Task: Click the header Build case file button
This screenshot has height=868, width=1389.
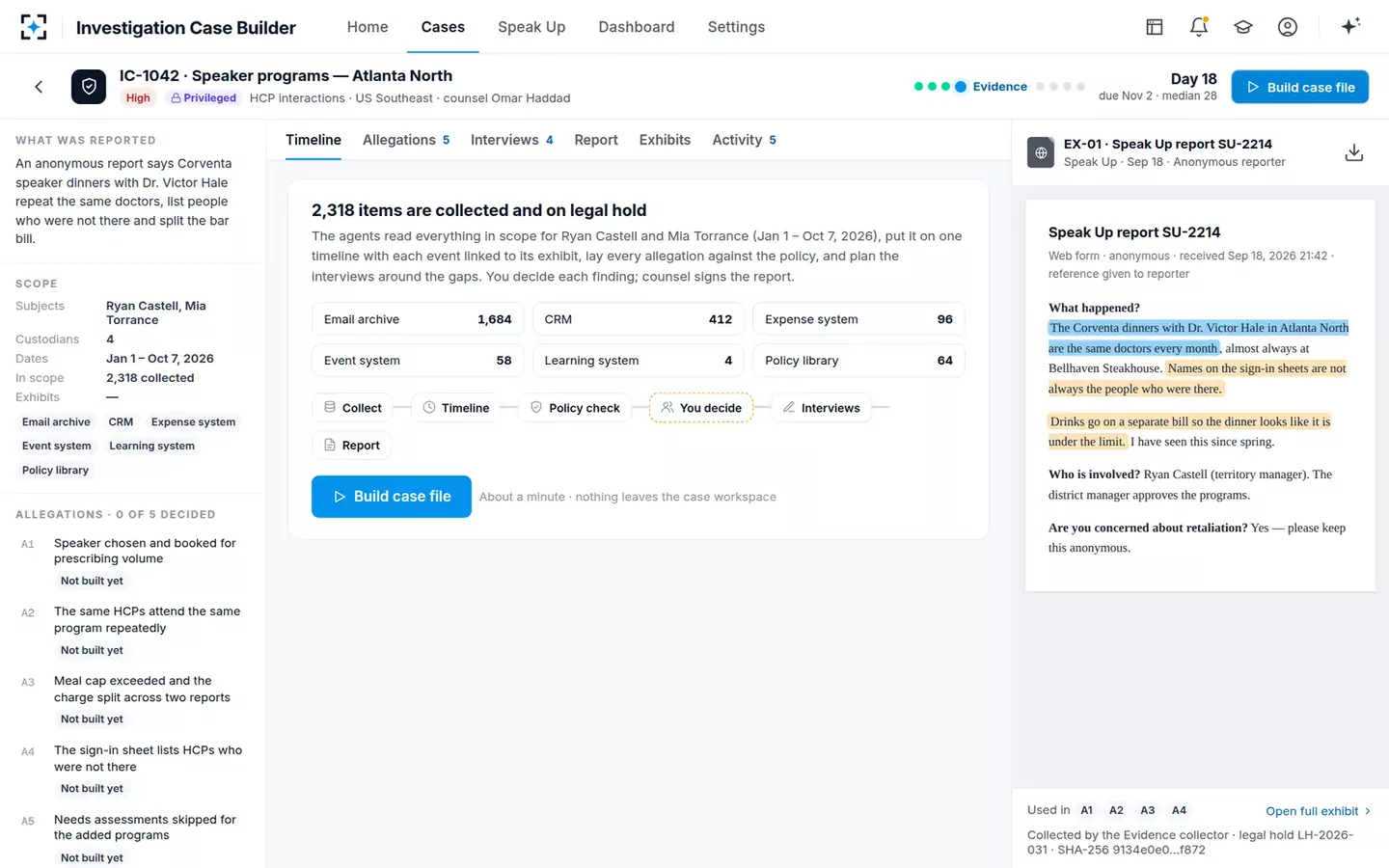Action: pos(1300,87)
